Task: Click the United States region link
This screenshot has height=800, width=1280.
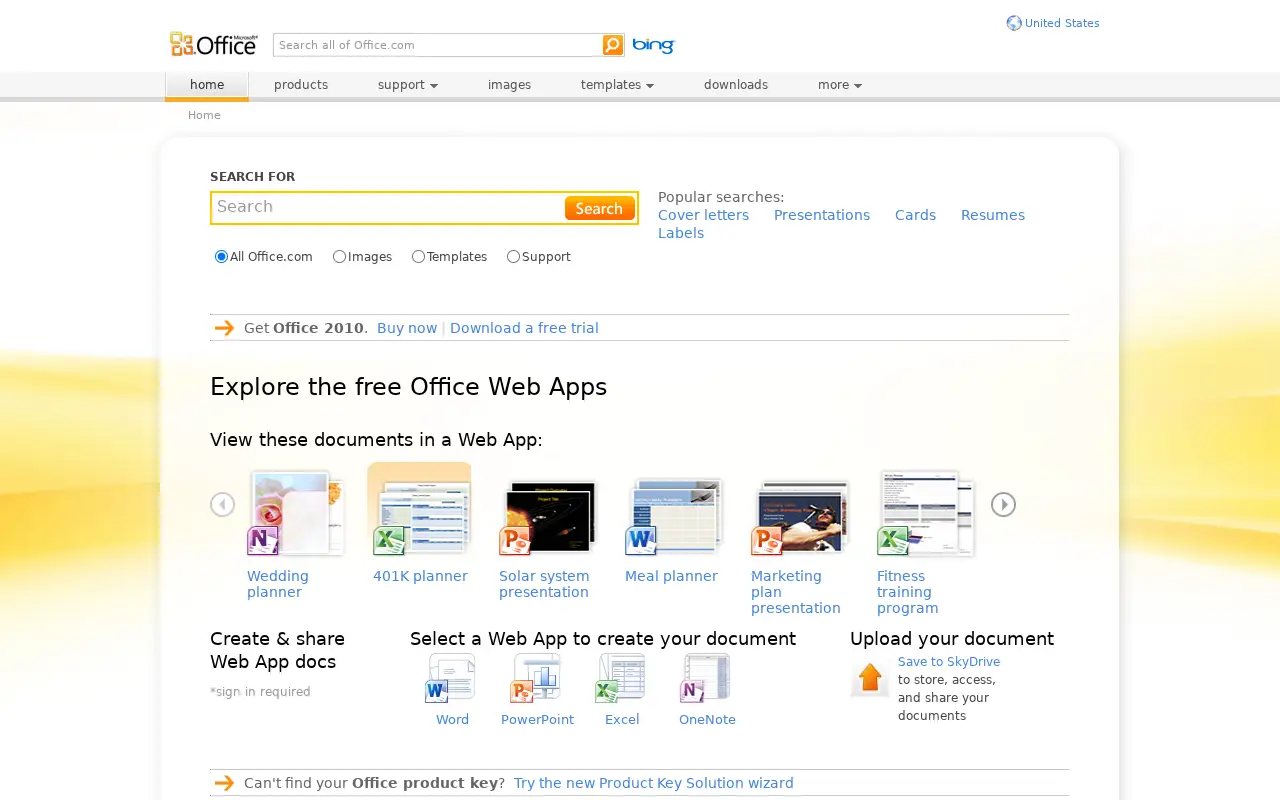Action: 1062,23
